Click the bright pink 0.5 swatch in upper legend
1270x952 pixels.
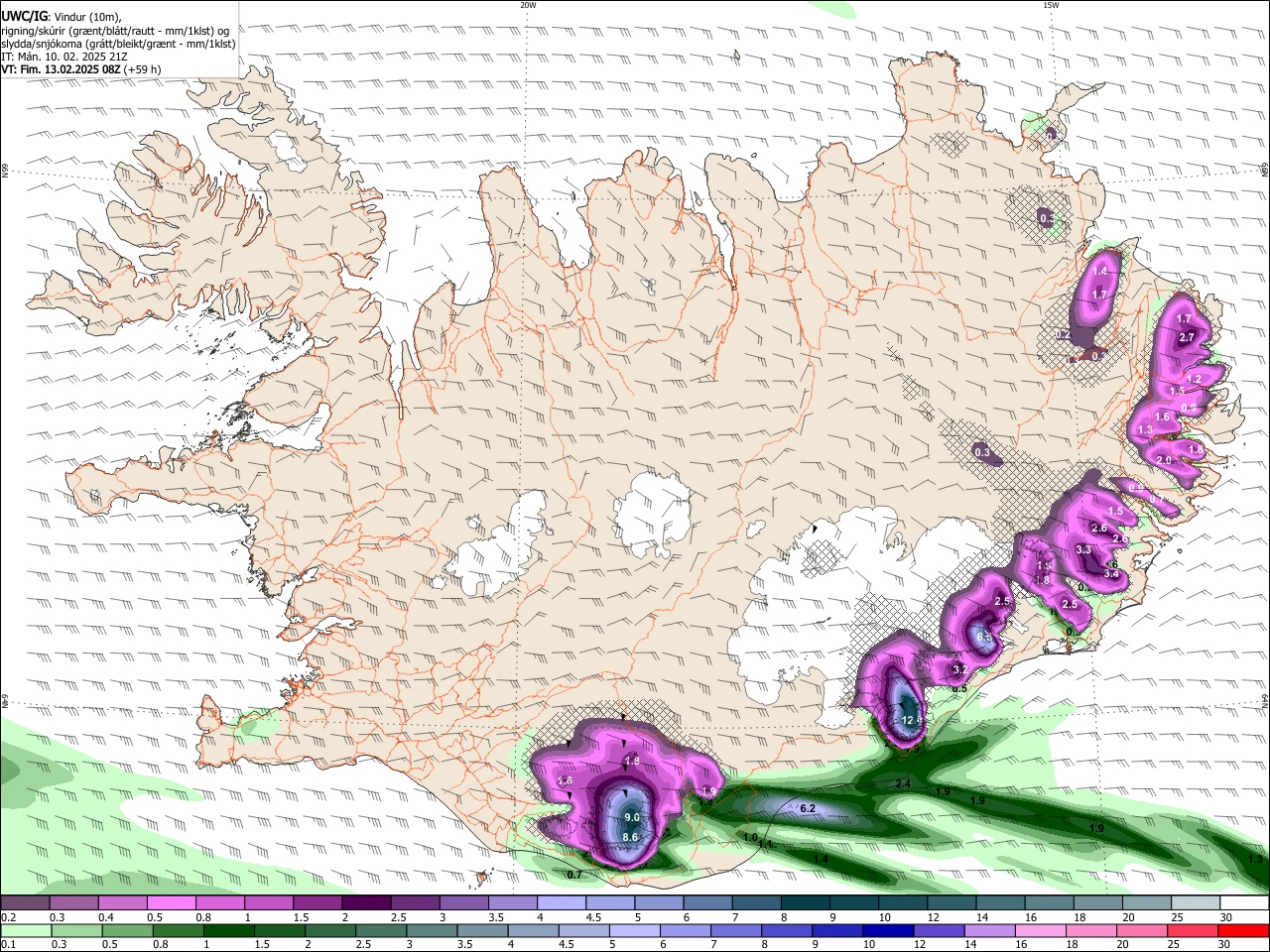(171, 903)
